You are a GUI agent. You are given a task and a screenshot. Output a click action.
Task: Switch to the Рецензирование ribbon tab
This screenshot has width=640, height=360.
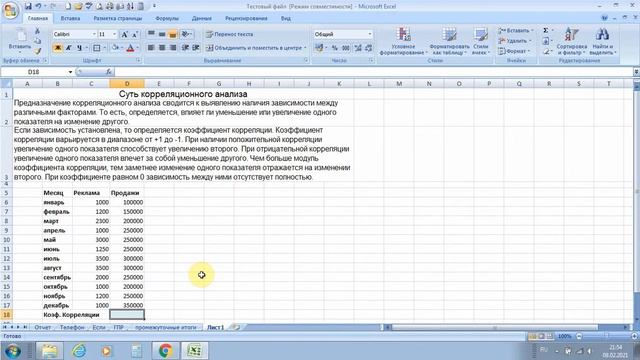point(246,18)
